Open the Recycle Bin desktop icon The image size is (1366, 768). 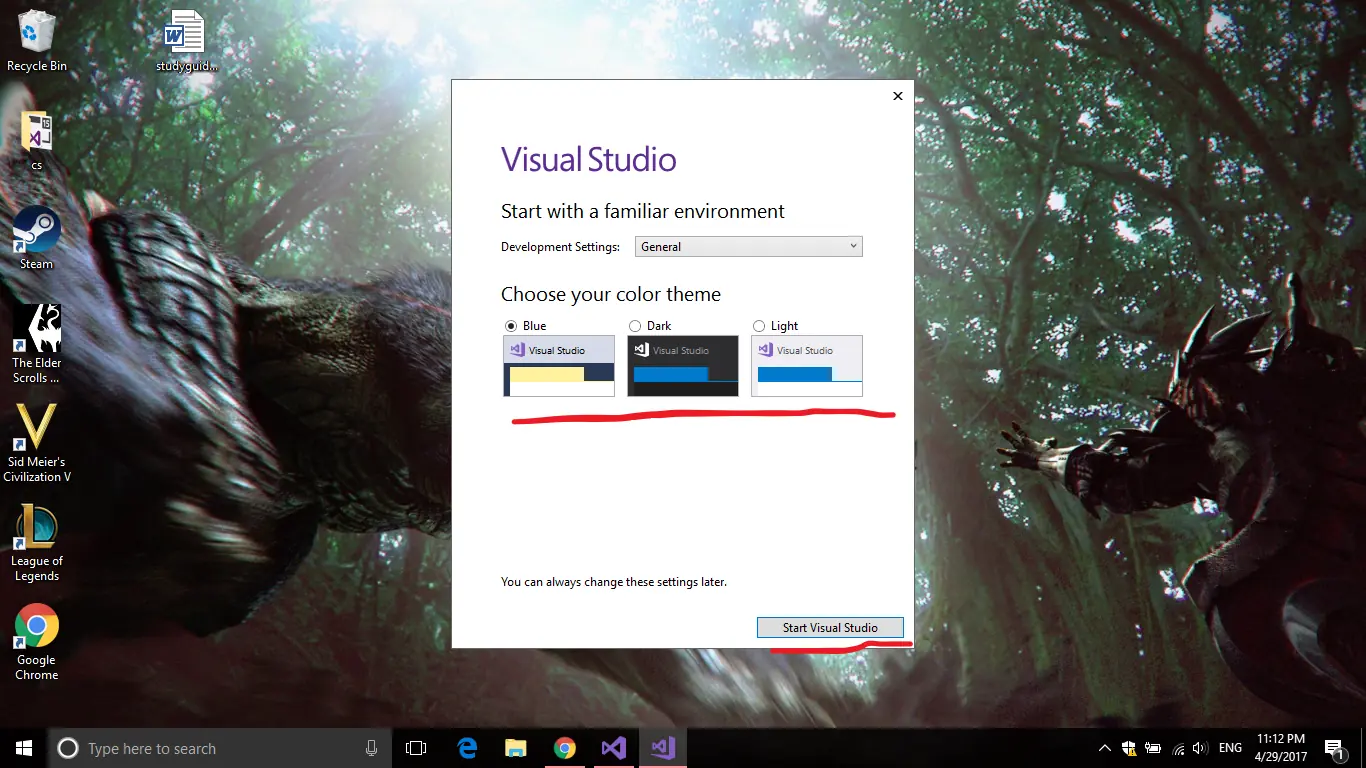tap(36, 40)
